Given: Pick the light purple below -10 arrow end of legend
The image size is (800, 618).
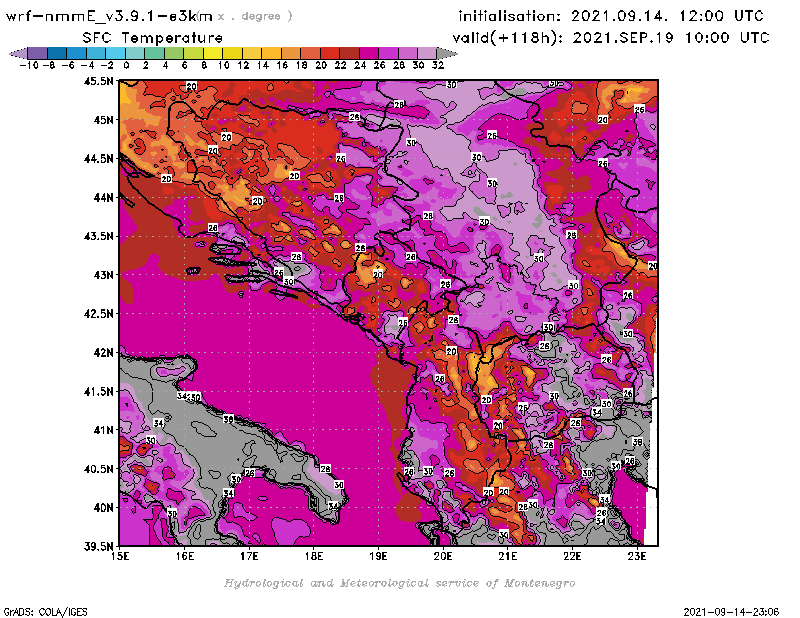Looking at the screenshot, I should 19,53.
